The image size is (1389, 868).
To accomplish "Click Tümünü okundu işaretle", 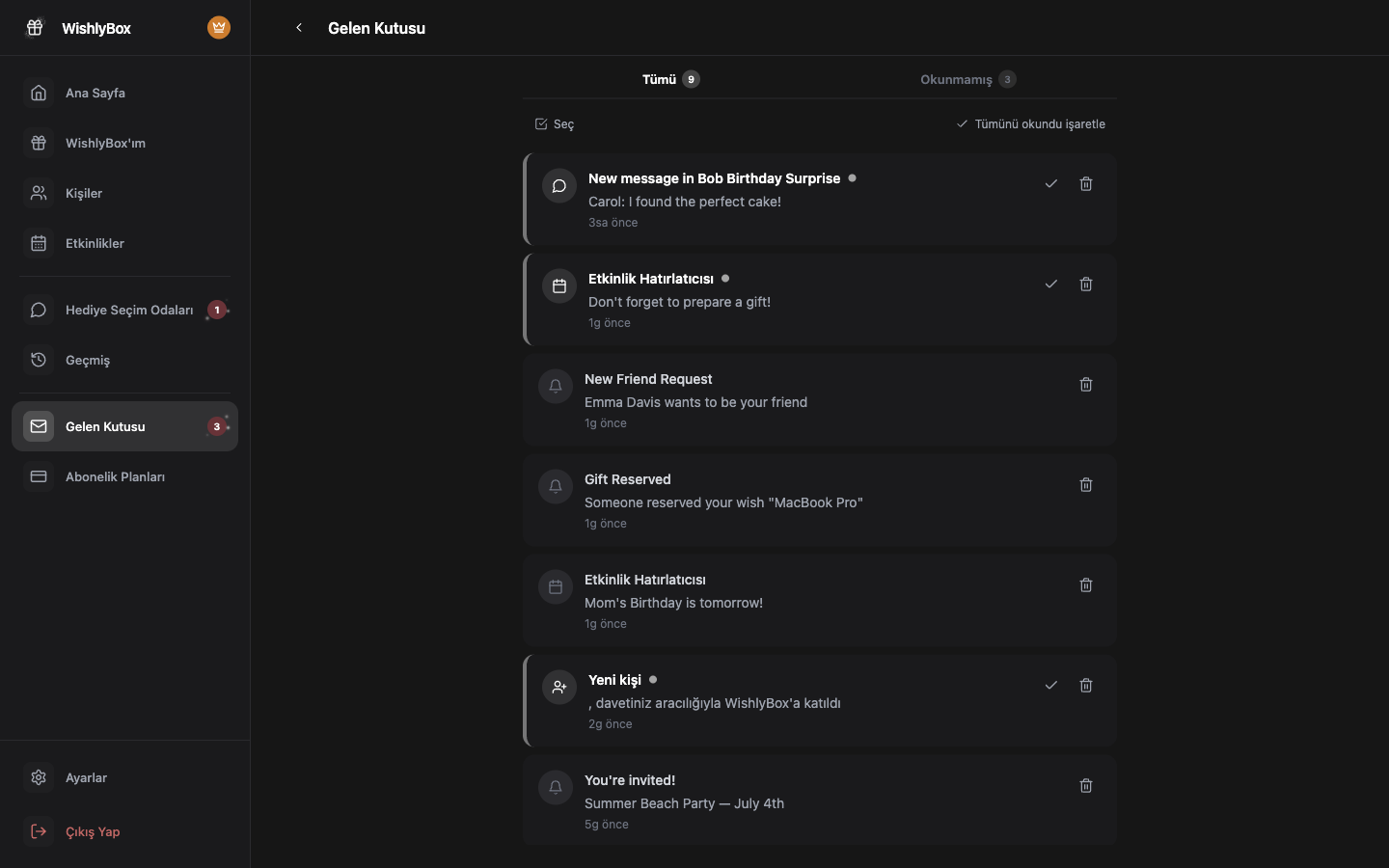I will pos(1030,124).
